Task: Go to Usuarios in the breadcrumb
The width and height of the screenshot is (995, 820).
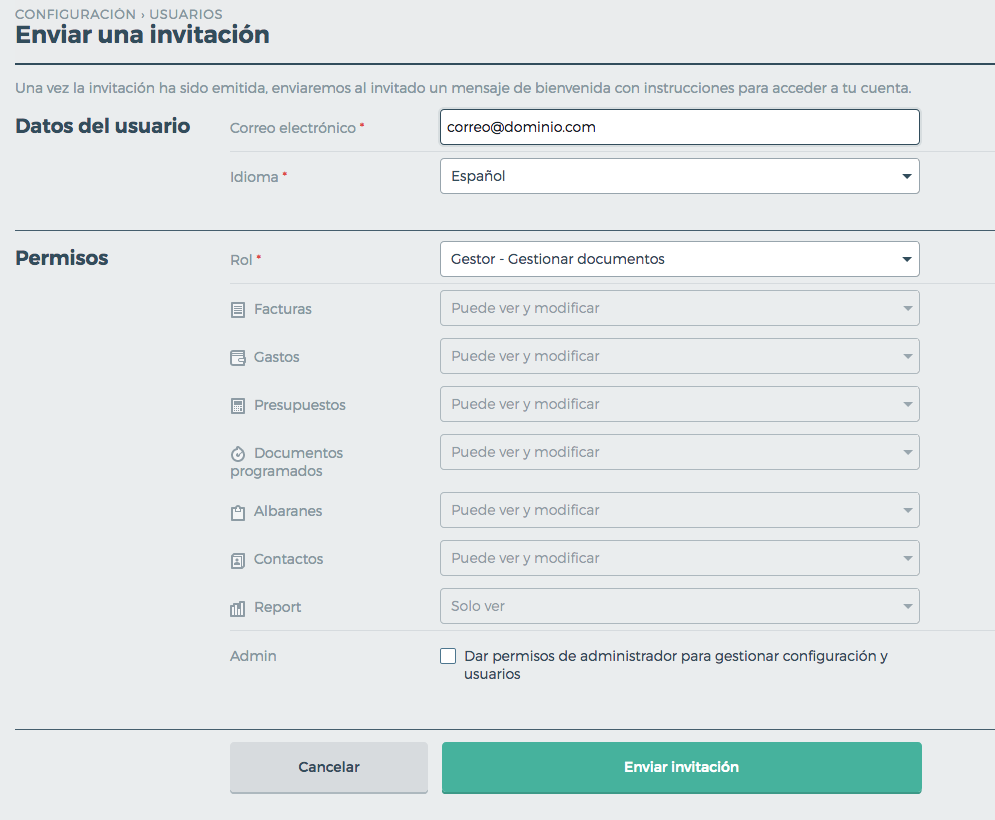Action: click(186, 14)
